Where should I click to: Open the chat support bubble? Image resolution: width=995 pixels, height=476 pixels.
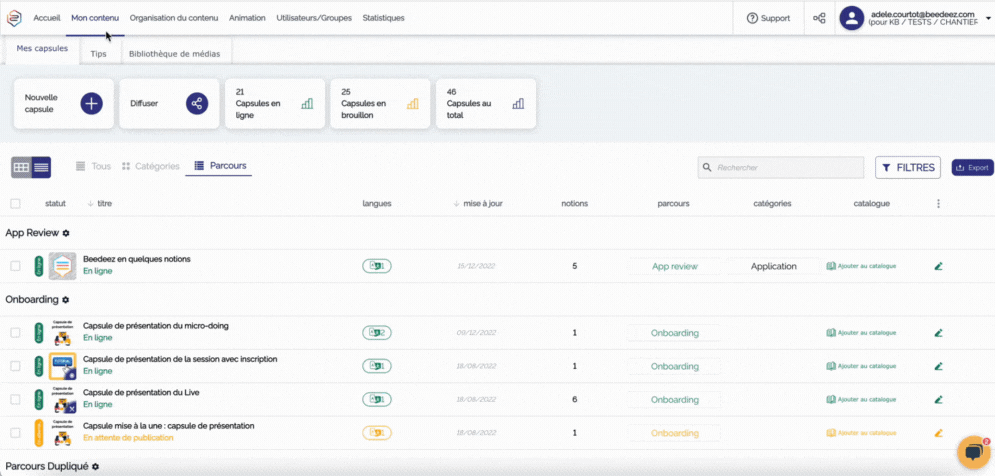point(972,452)
